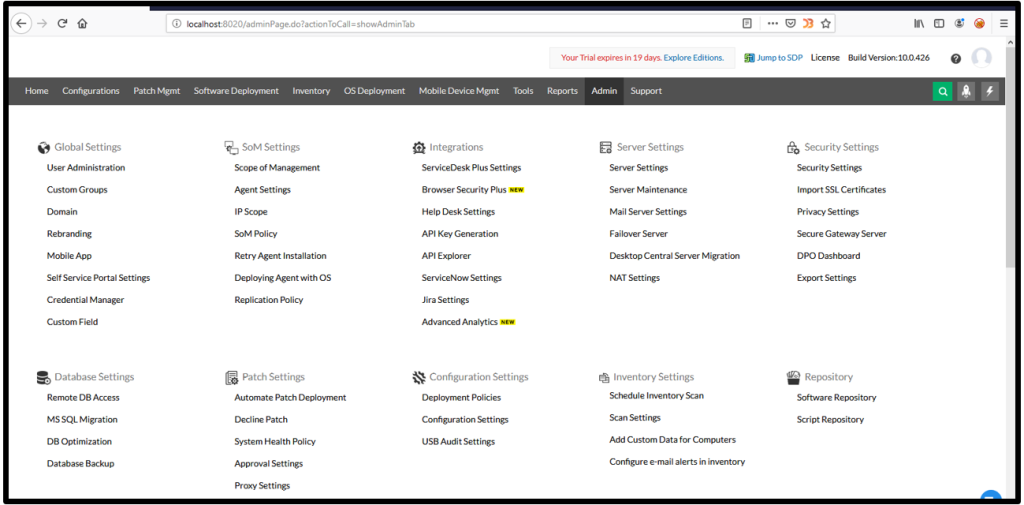The height and width of the screenshot is (505, 1024).
Task: Open the rocket quick launch icon
Action: click(x=966, y=91)
